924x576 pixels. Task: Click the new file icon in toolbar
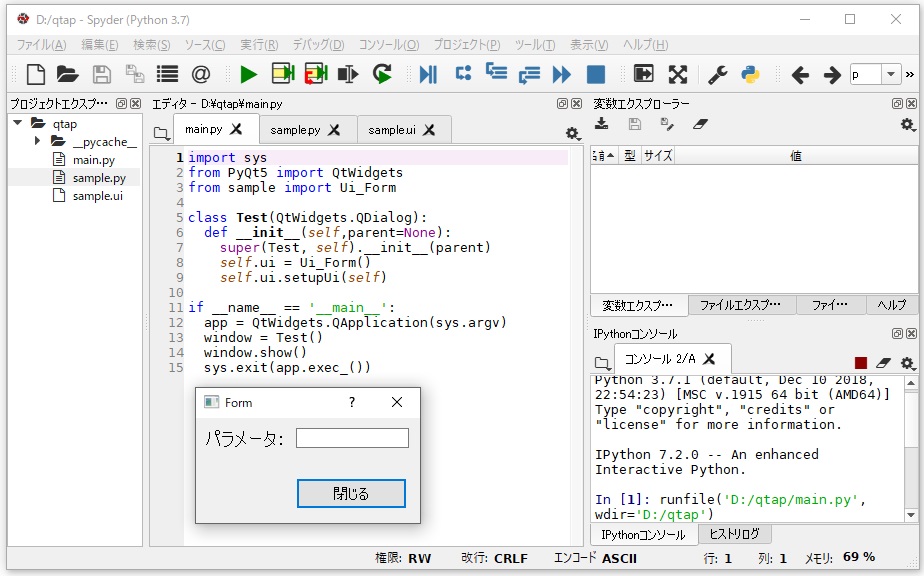pos(35,74)
